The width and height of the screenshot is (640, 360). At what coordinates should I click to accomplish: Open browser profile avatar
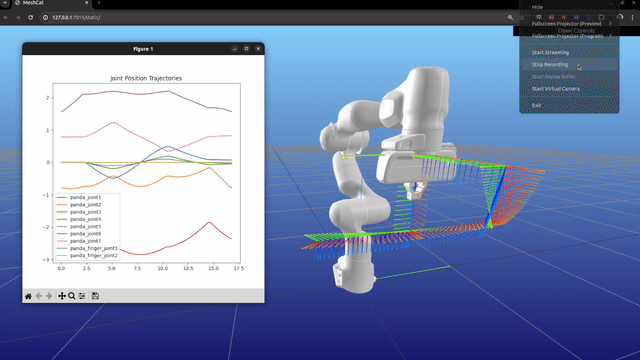tap(620, 18)
